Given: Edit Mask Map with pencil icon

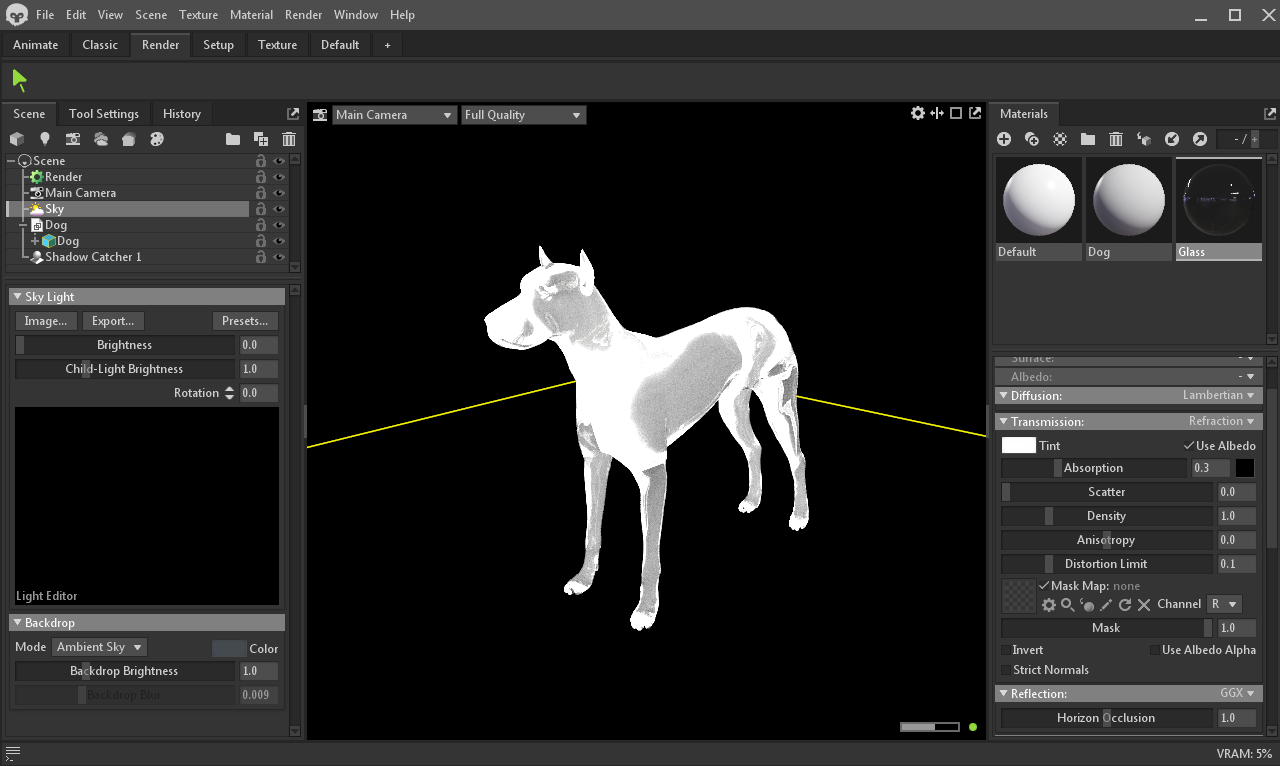Looking at the screenshot, I should (1106, 605).
